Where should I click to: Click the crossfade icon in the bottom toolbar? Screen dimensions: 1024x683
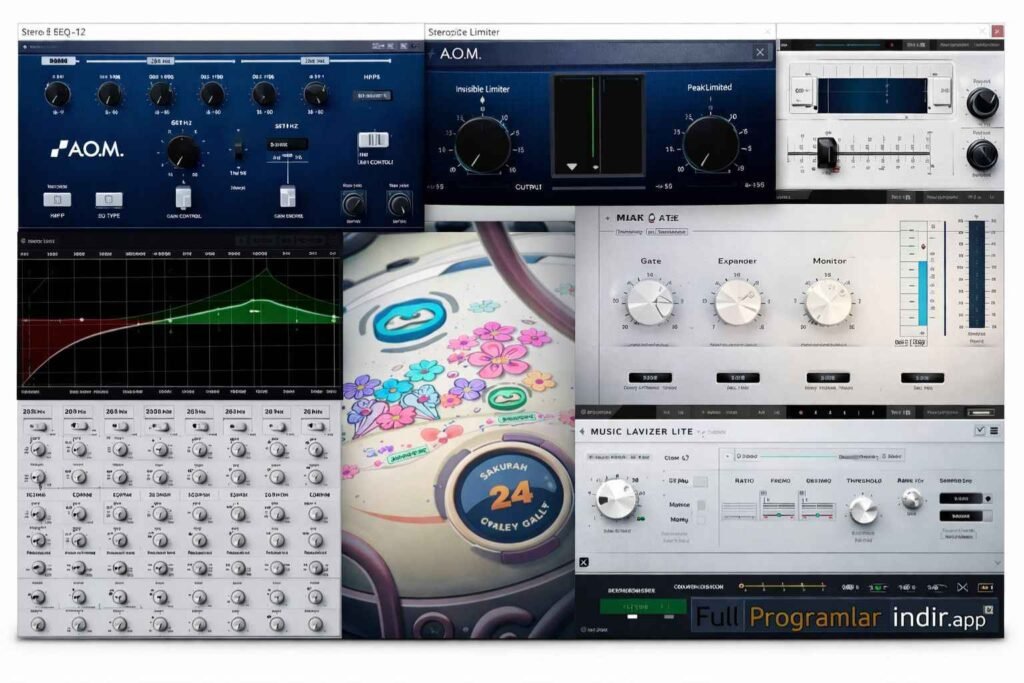(x=961, y=587)
